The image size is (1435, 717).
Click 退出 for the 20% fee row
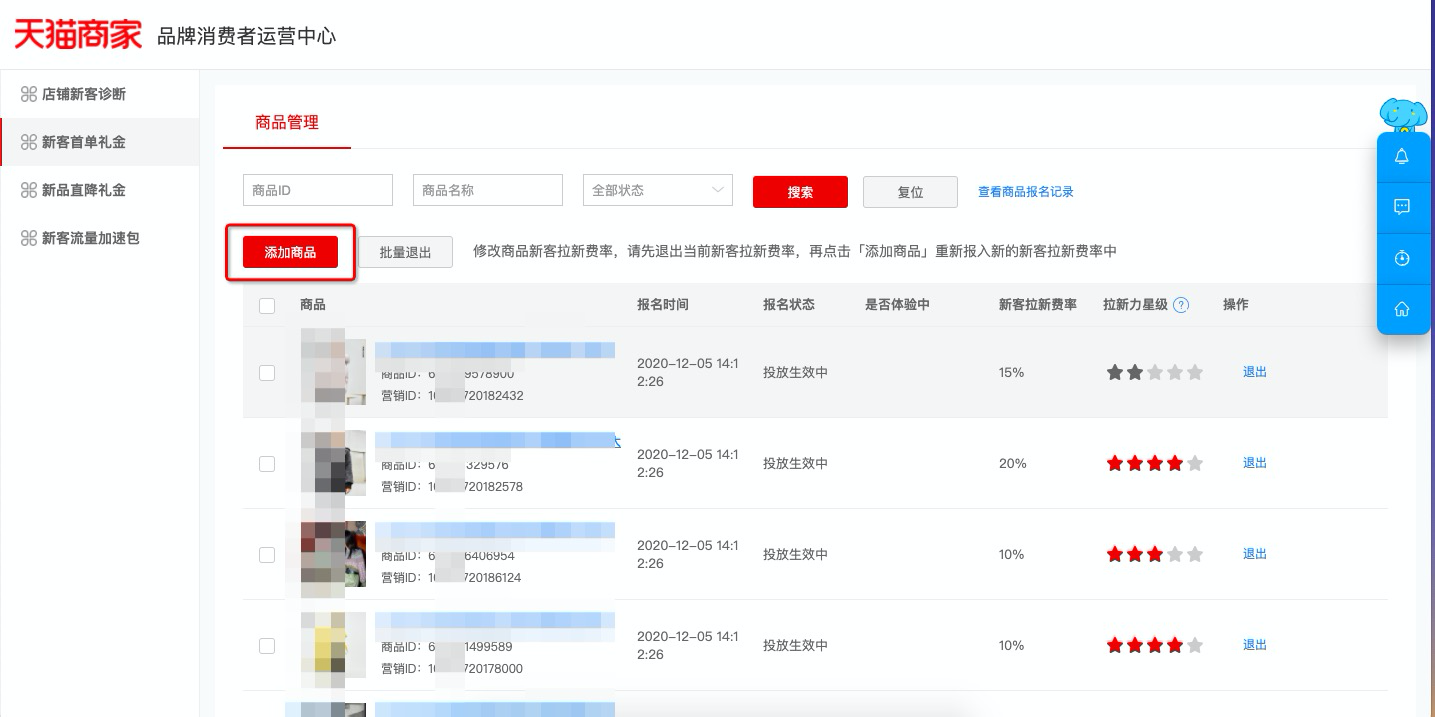1255,463
